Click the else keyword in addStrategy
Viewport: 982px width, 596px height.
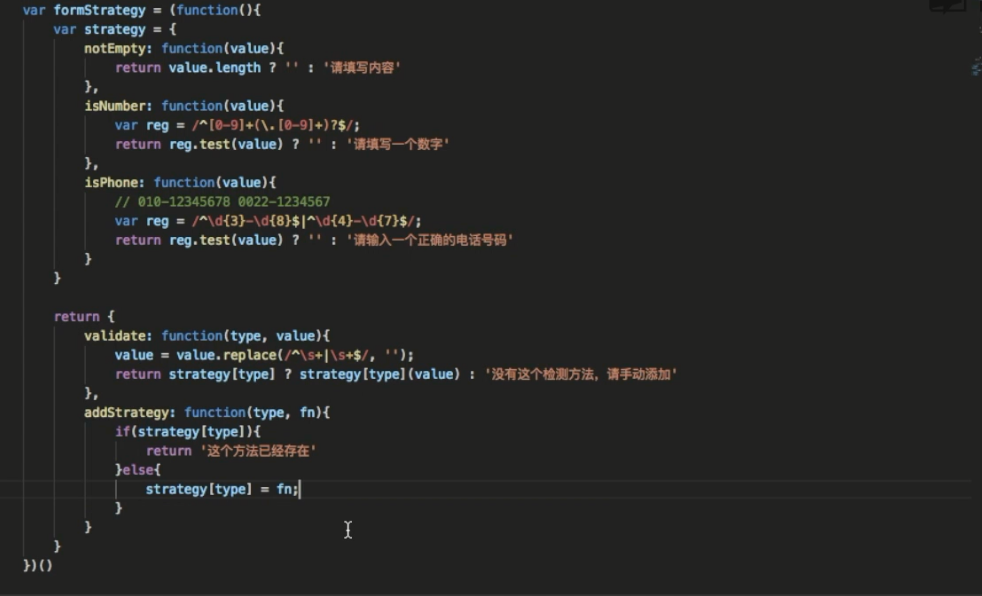144,470
